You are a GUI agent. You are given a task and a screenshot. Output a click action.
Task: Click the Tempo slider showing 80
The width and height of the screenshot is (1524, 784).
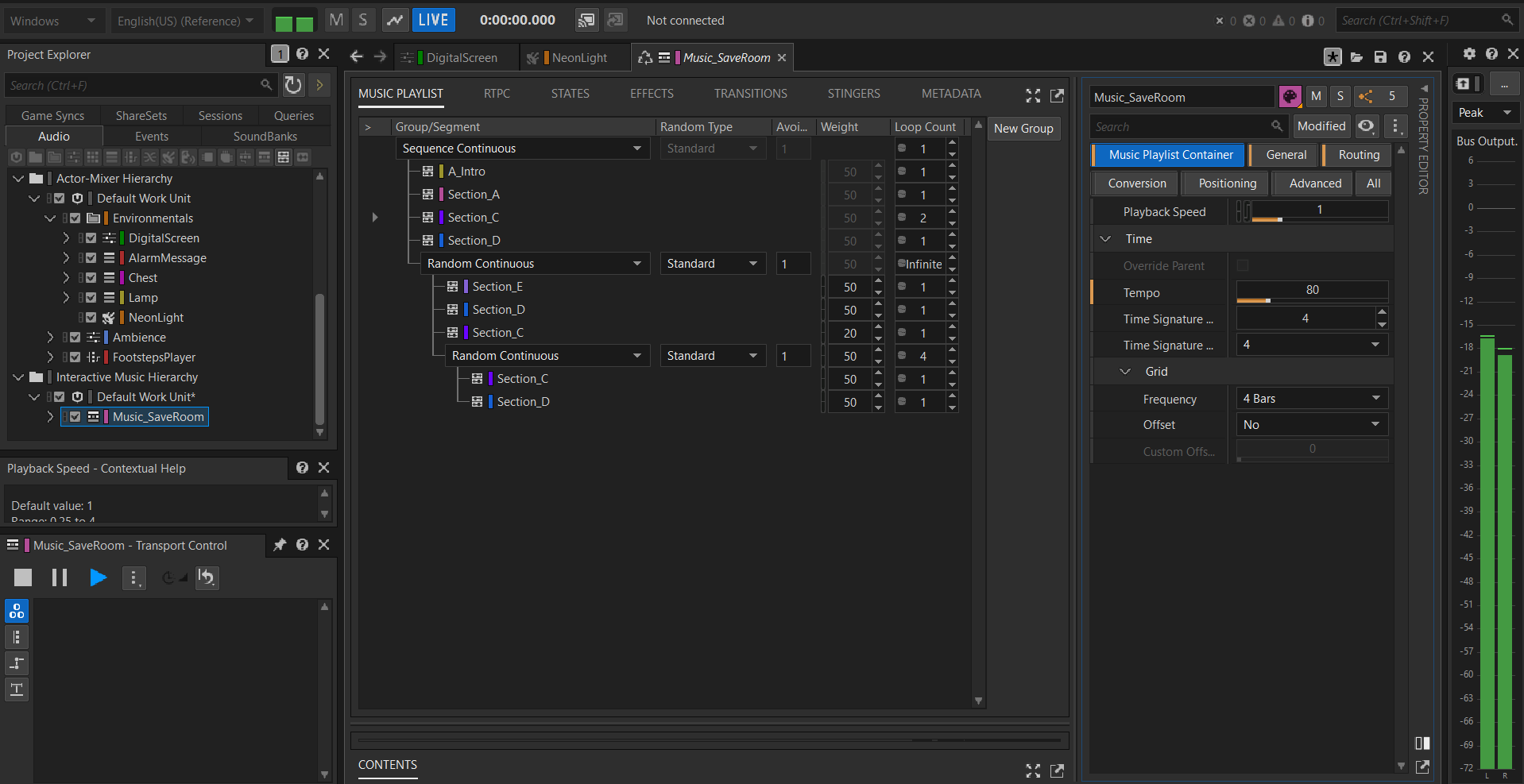tap(1311, 292)
